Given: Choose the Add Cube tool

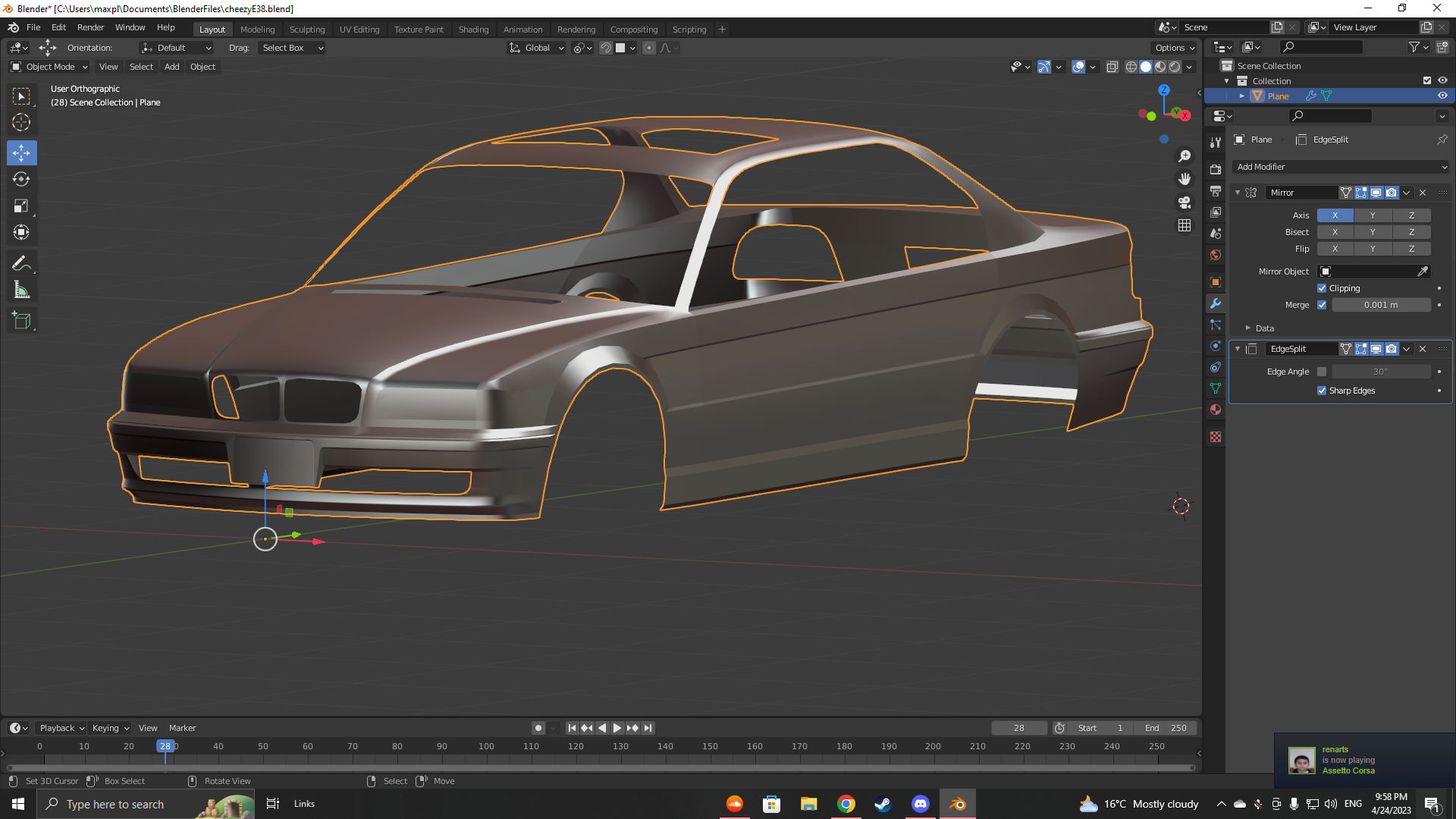Looking at the screenshot, I should tap(21, 321).
